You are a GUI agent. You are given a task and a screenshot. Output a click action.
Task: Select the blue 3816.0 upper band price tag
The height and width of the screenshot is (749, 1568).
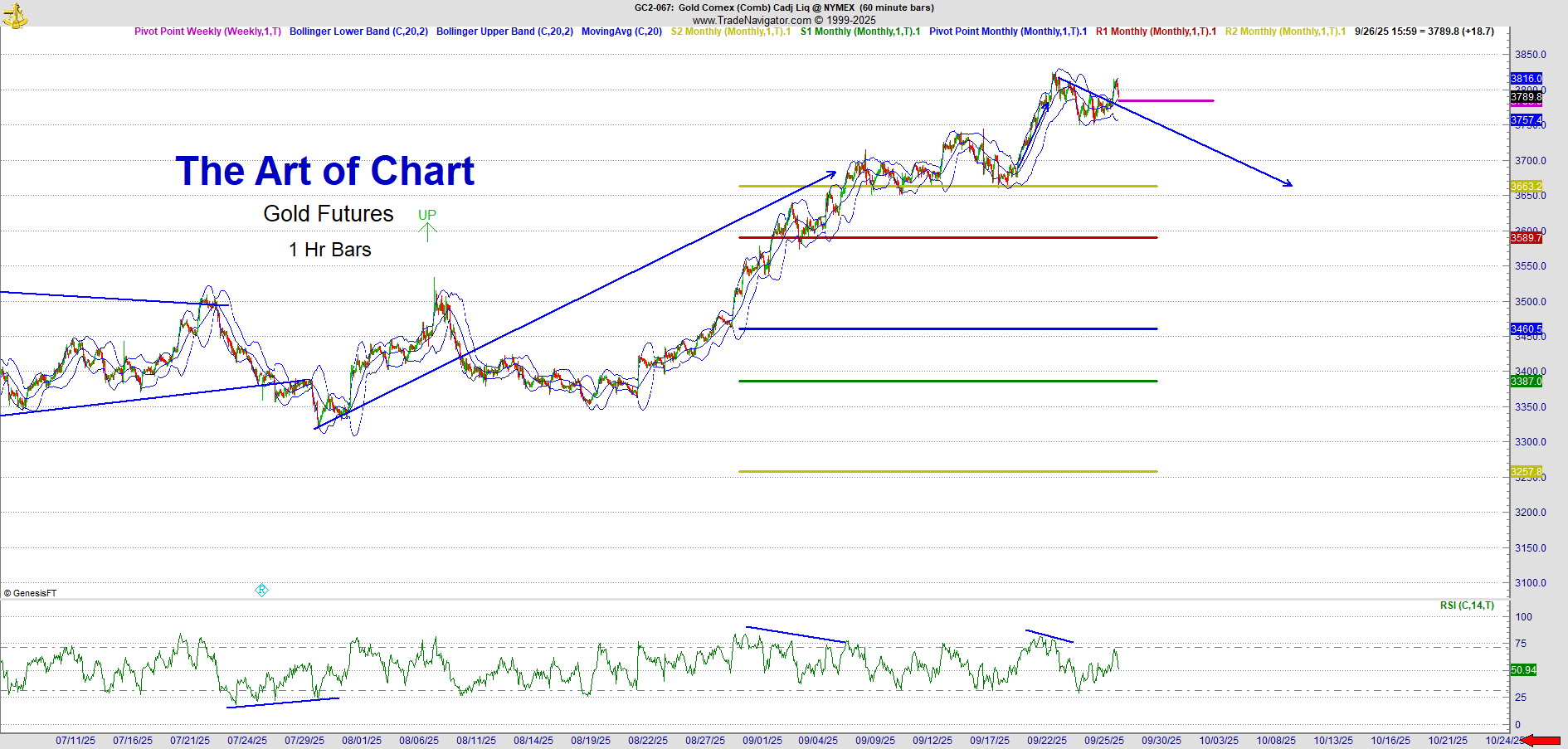tap(1526, 79)
